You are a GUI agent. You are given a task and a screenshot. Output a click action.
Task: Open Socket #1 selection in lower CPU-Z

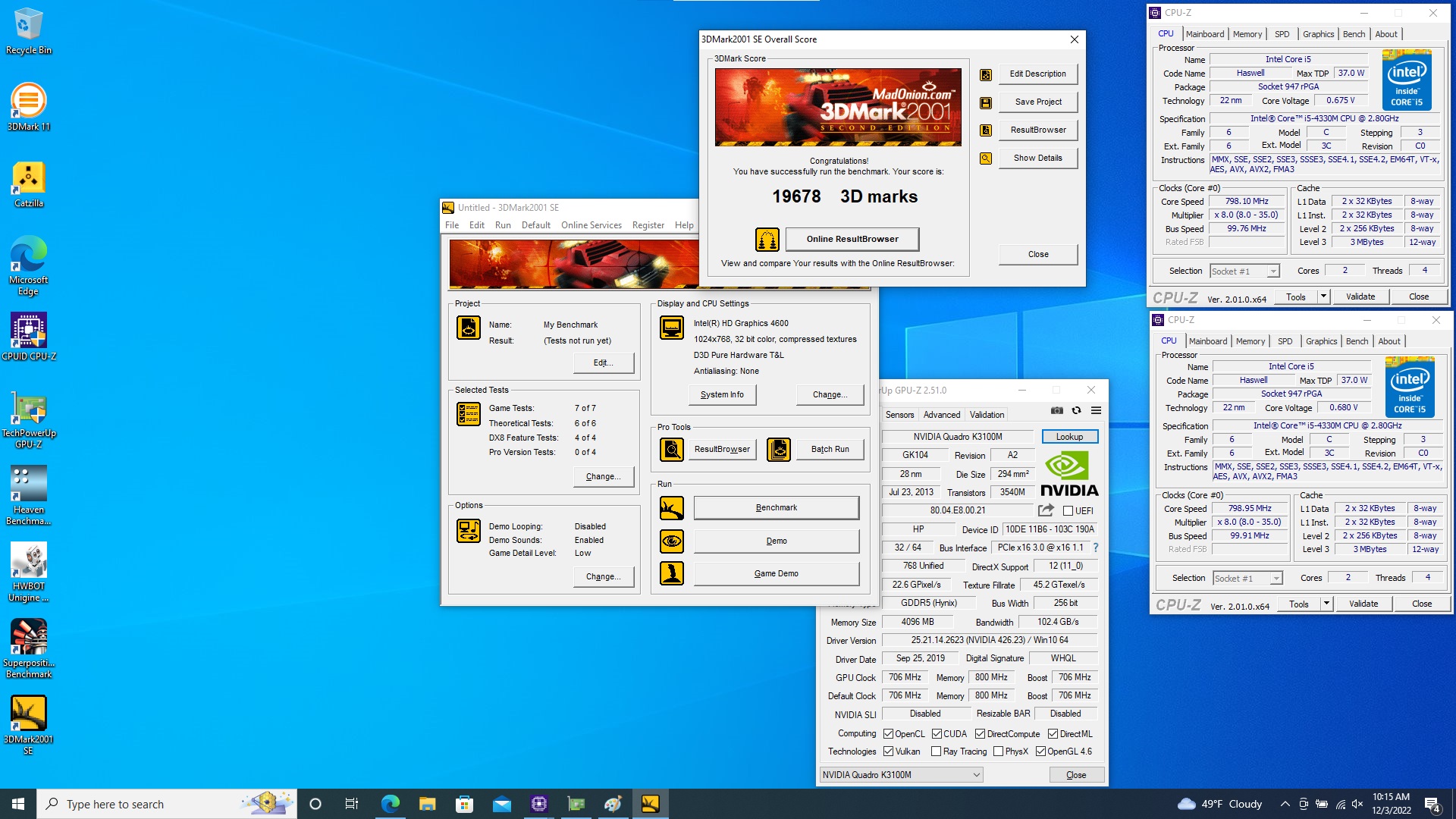point(1247,579)
